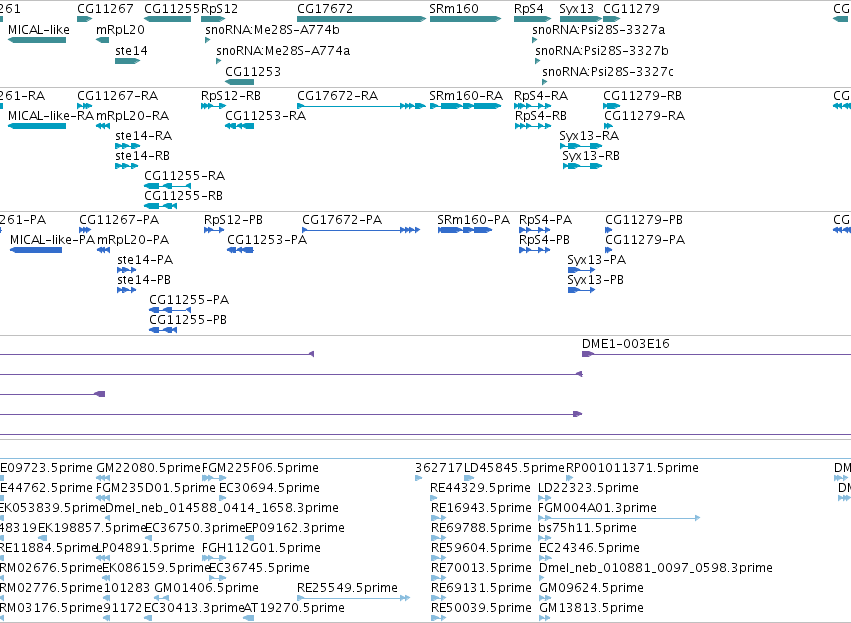Open the MICAL-like-PA protein label
Image resolution: width=851 pixels, height=623 pixels.
pyautogui.click(x=53, y=239)
